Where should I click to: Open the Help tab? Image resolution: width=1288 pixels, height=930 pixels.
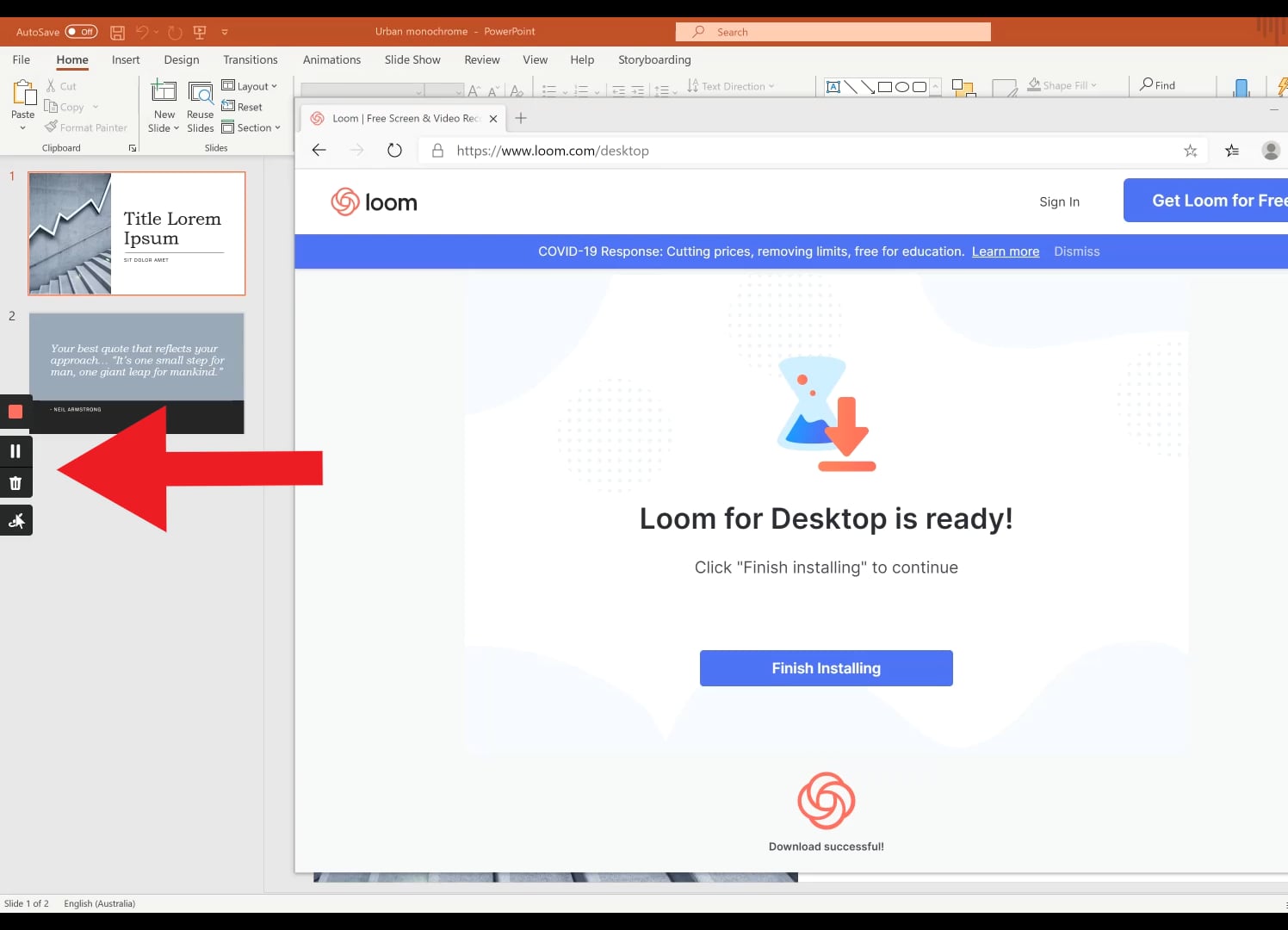pos(582,59)
